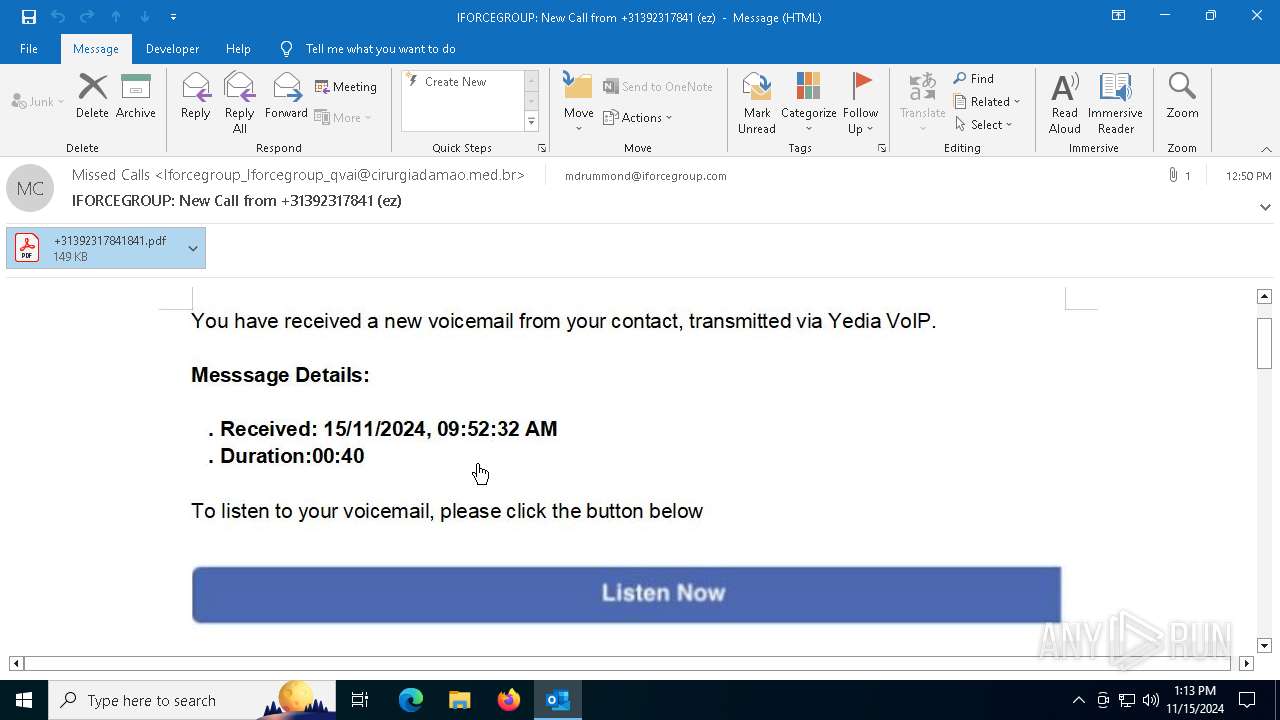Screen dimensions: 1280x720
Task: Click the scroll up arrow of message body
Action: (1264, 296)
